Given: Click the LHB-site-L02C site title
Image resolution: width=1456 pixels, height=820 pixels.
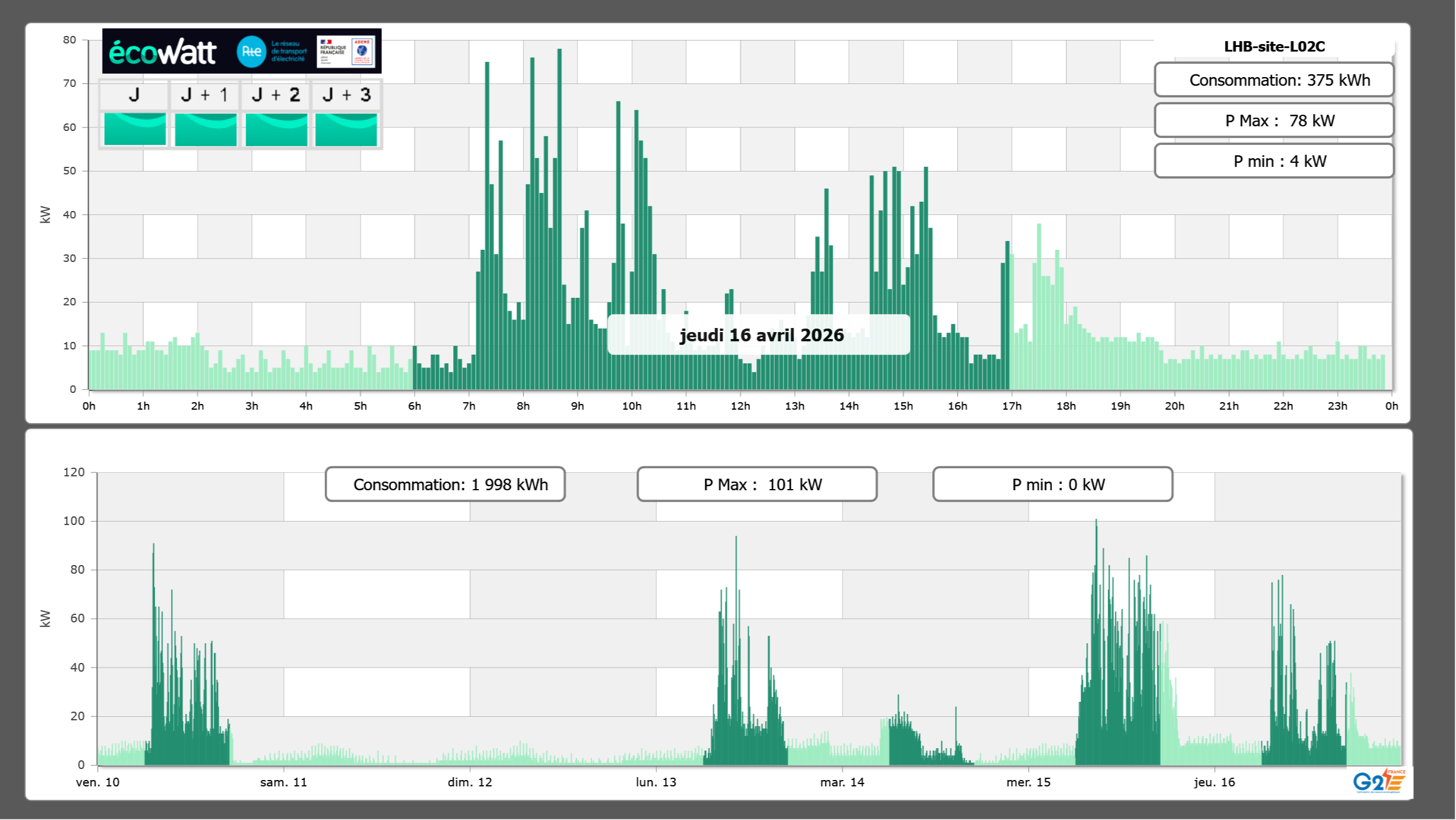Looking at the screenshot, I should [1274, 46].
